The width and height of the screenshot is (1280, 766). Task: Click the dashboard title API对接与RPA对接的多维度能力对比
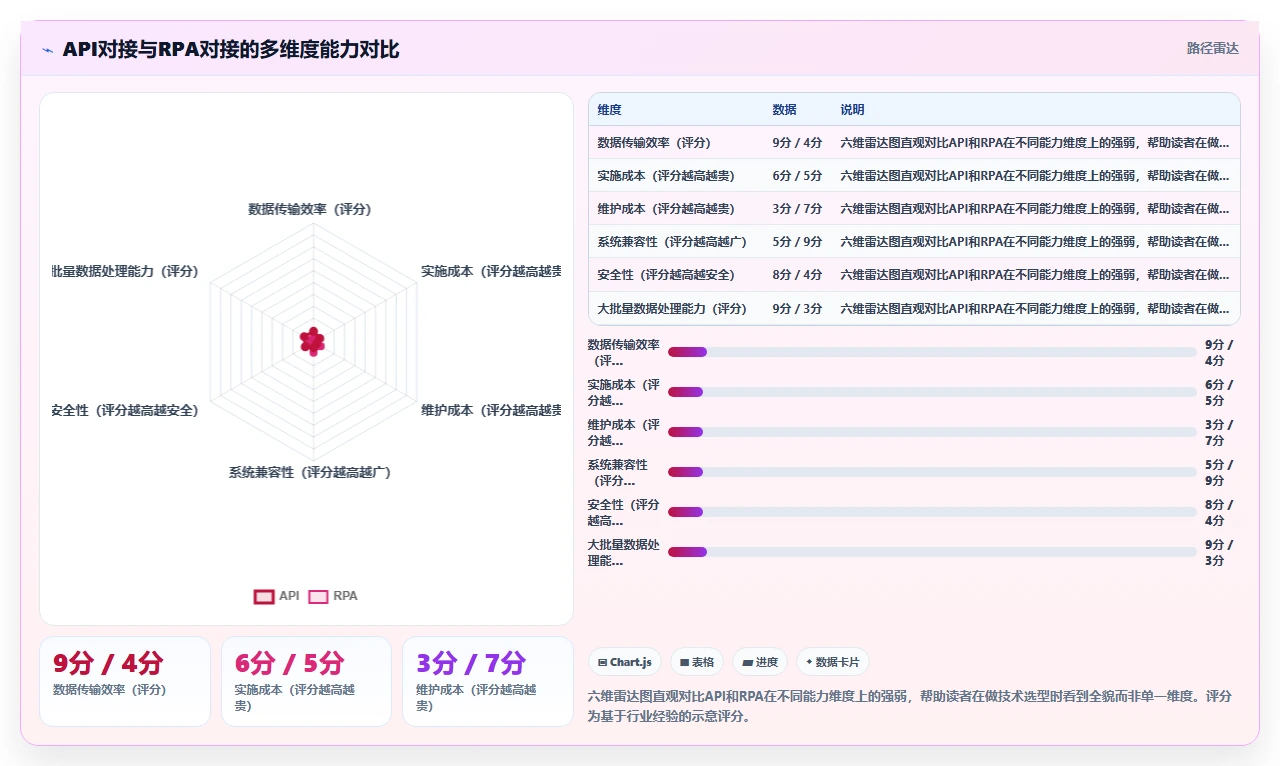pos(231,49)
